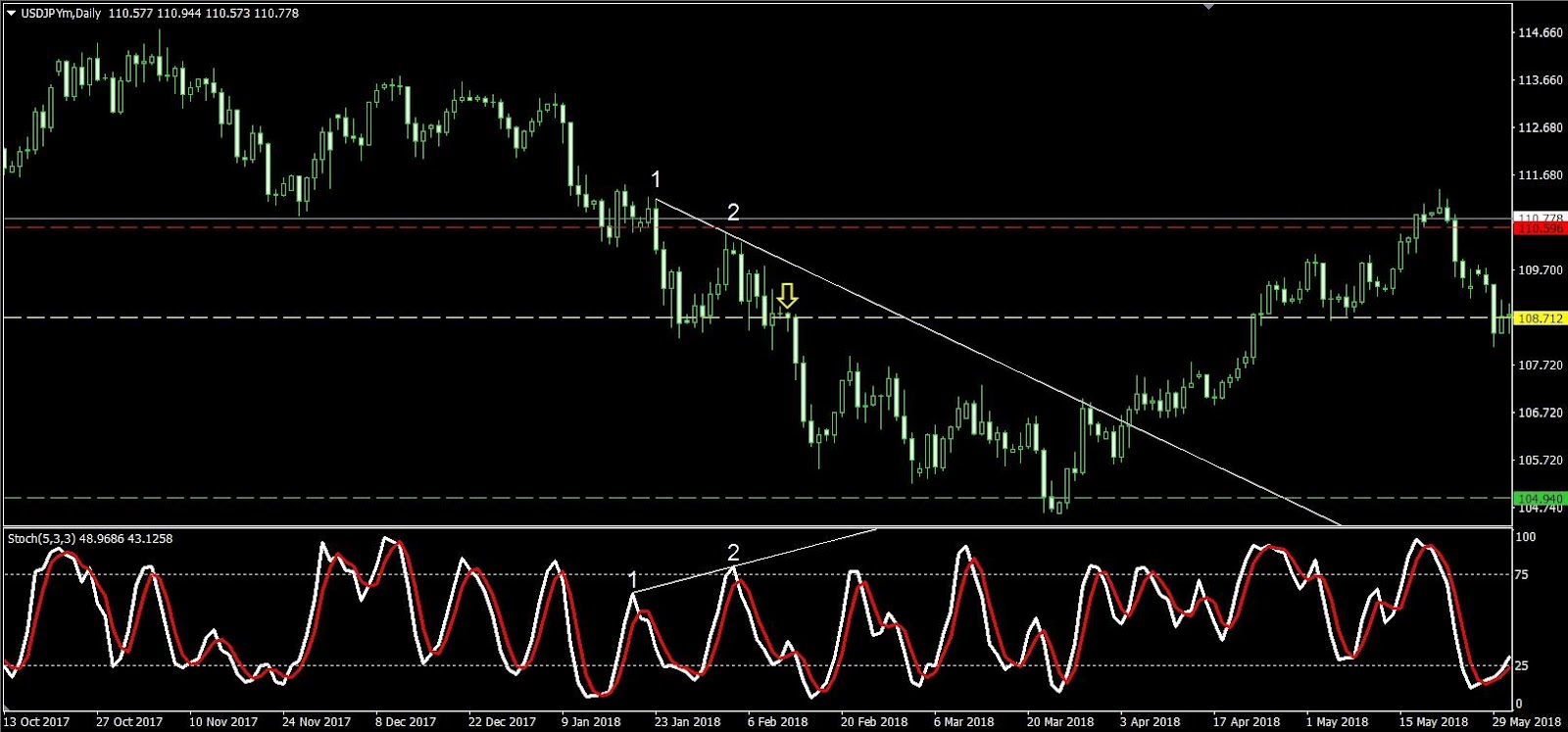Click the 3 Apr 2018 date label
This screenshot has height=732, width=1568.
(x=1150, y=722)
